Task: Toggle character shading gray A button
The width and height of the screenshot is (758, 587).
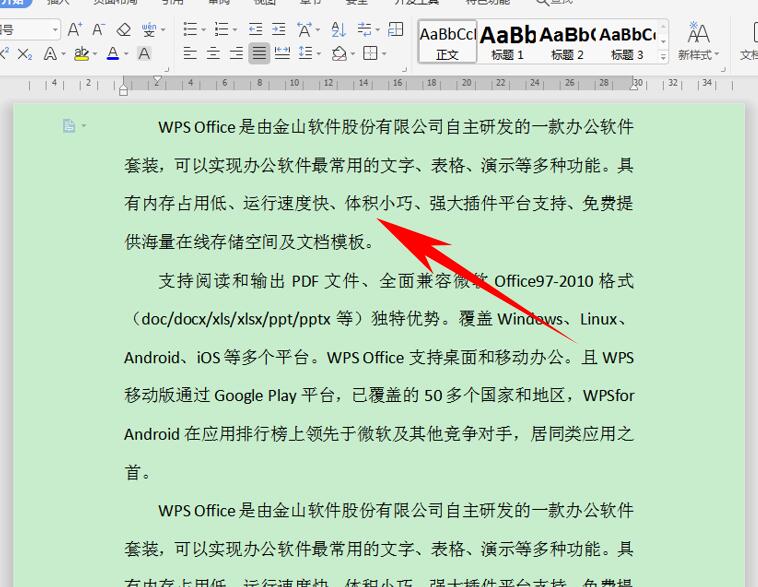Action: tap(144, 53)
